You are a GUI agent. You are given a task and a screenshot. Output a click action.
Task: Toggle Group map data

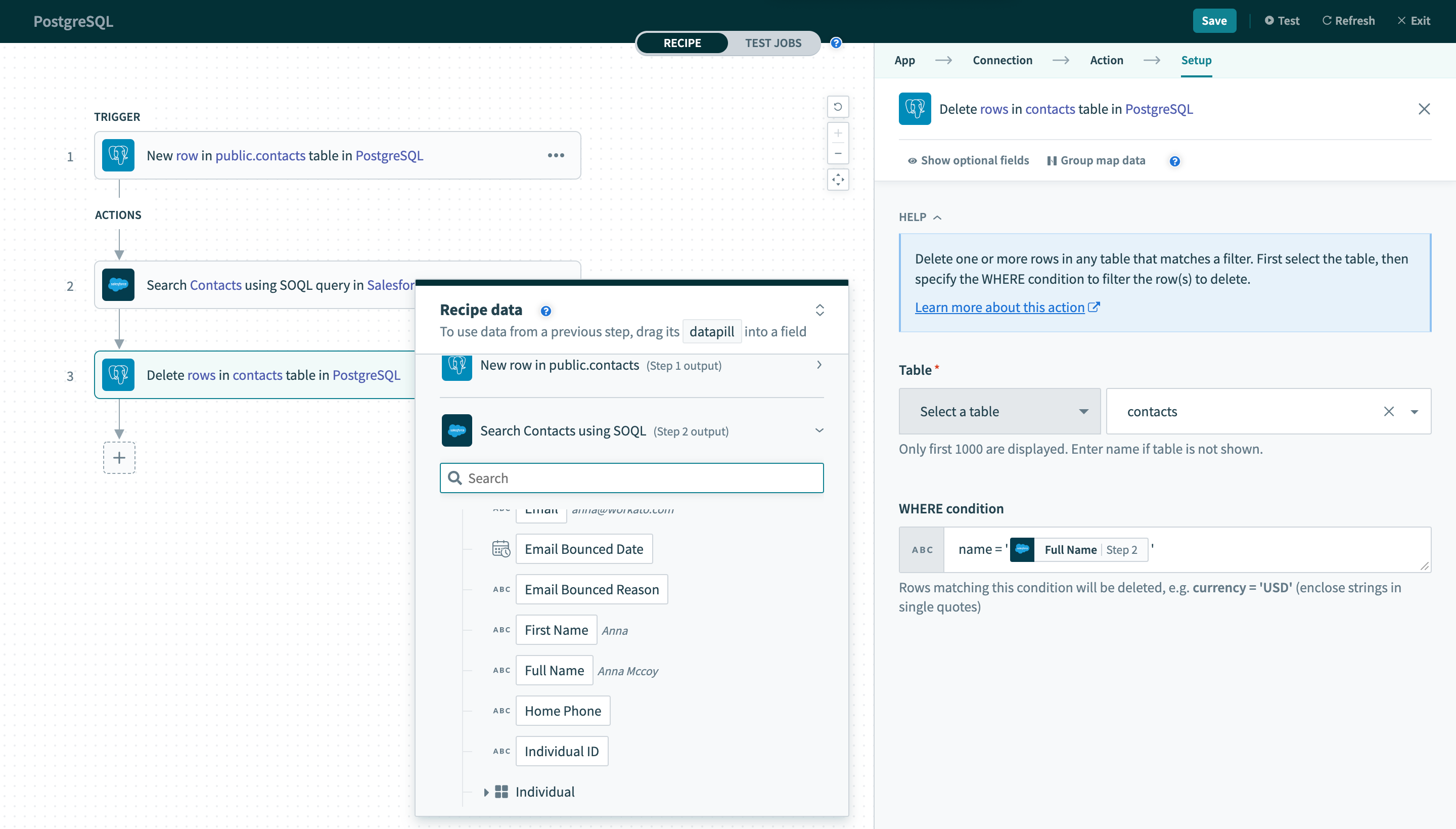tap(1096, 160)
